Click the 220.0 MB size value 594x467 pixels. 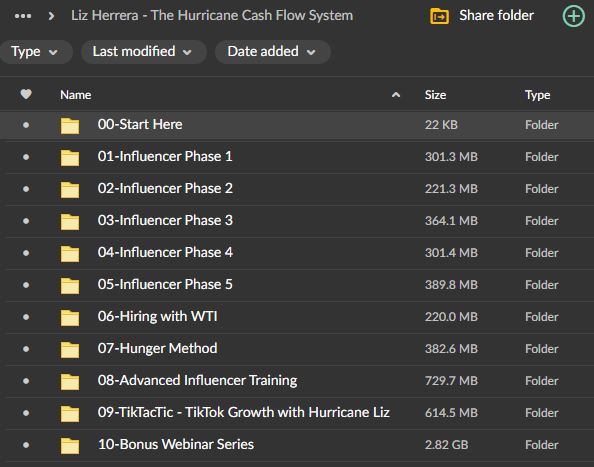pyautogui.click(x=451, y=317)
